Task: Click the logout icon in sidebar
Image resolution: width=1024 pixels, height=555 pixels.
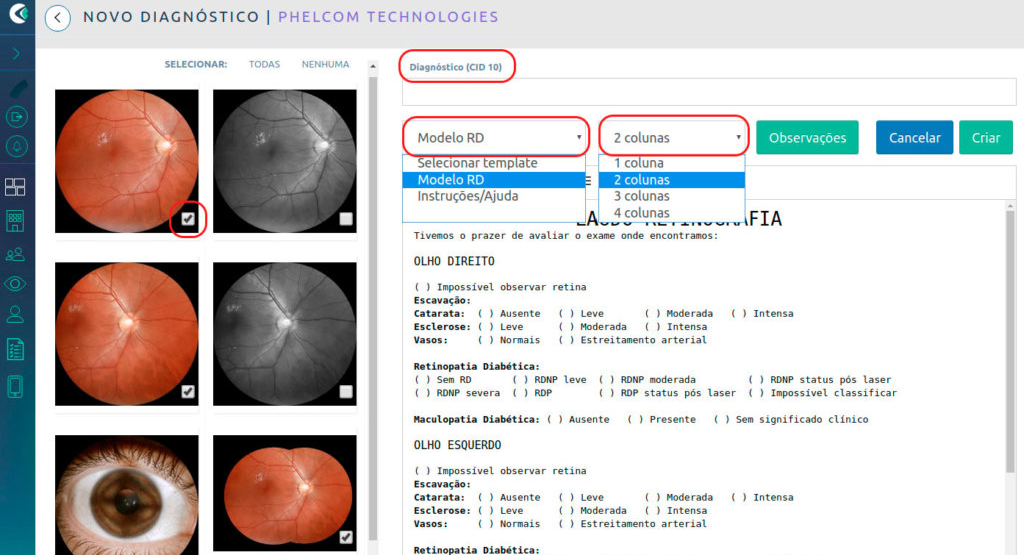Action: pyautogui.click(x=16, y=117)
